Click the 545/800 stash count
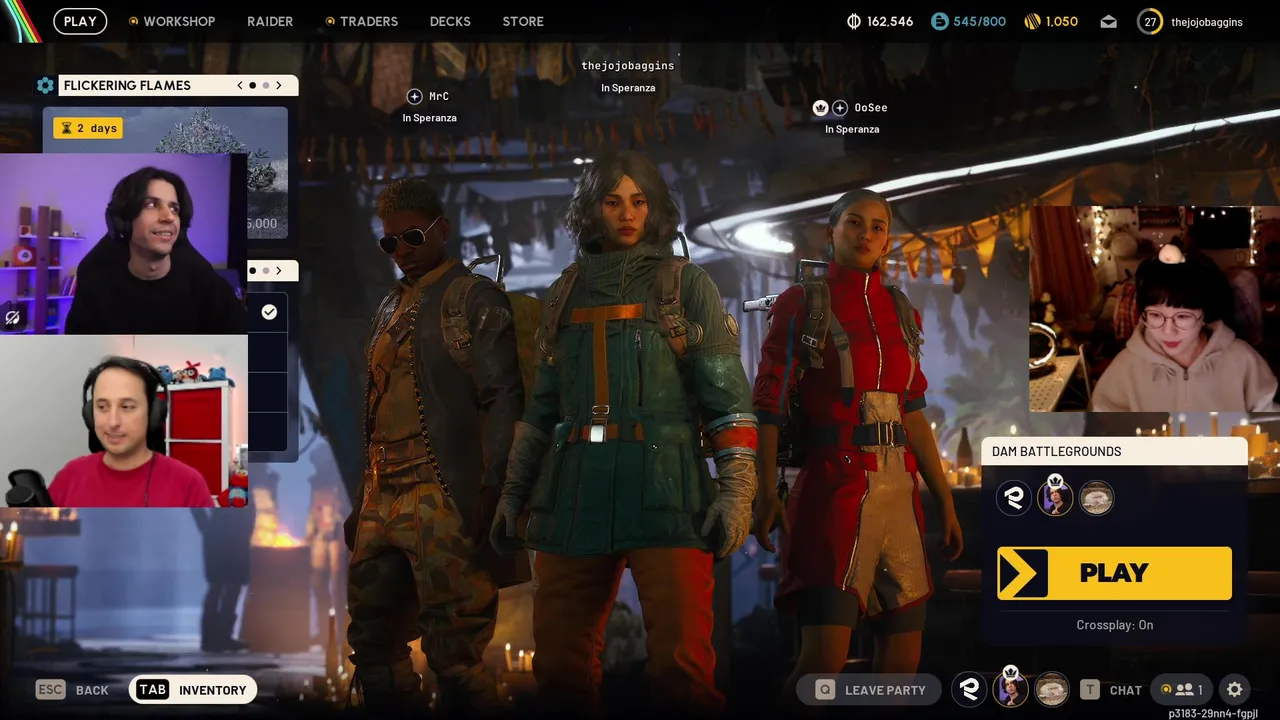Screen dimensions: 1280x720 pos(979,21)
